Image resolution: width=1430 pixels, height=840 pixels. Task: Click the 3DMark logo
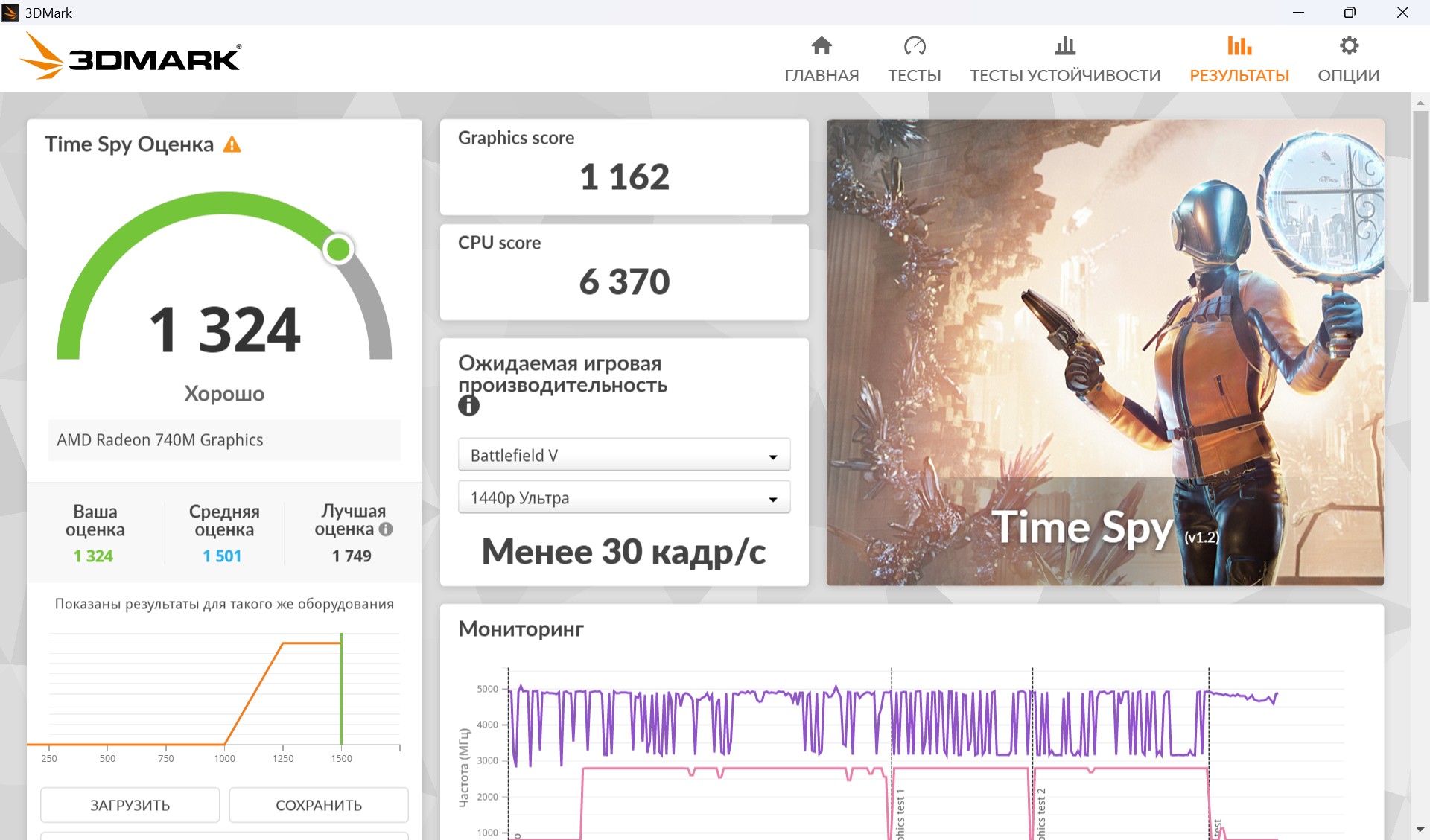(130, 57)
